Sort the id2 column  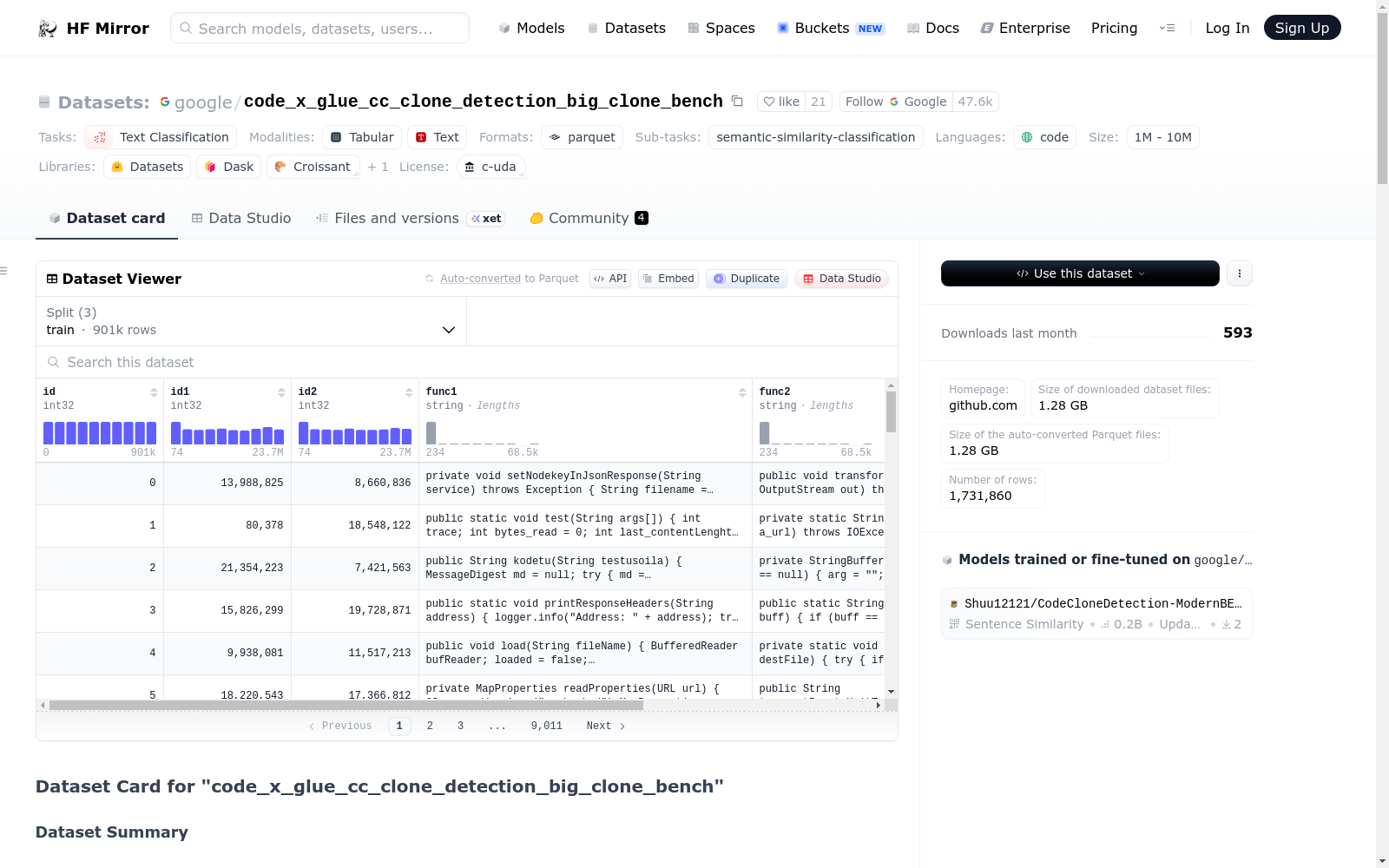(409, 392)
